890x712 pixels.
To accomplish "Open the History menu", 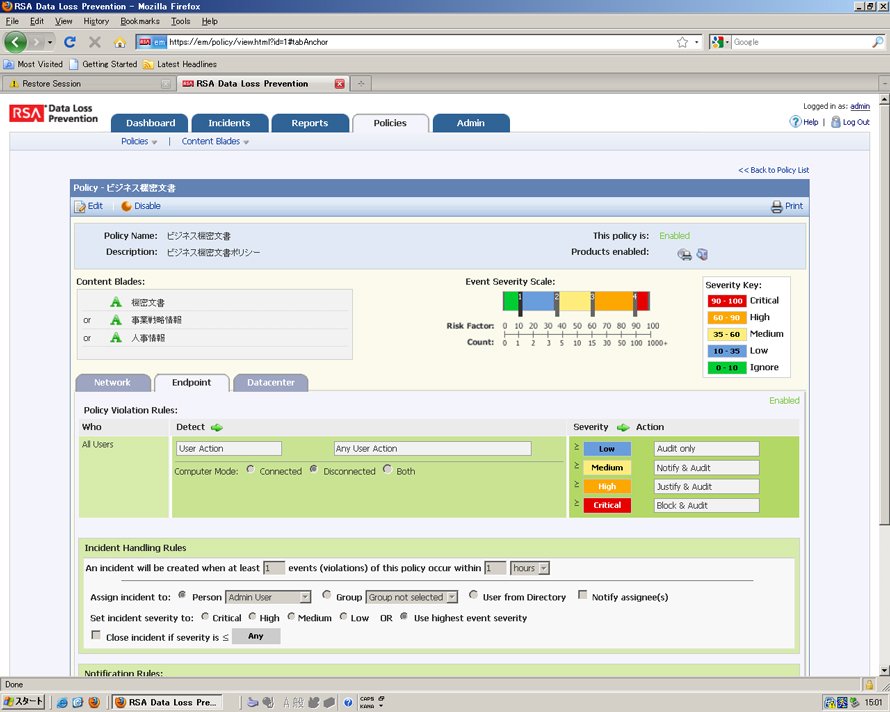I will tap(96, 21).
